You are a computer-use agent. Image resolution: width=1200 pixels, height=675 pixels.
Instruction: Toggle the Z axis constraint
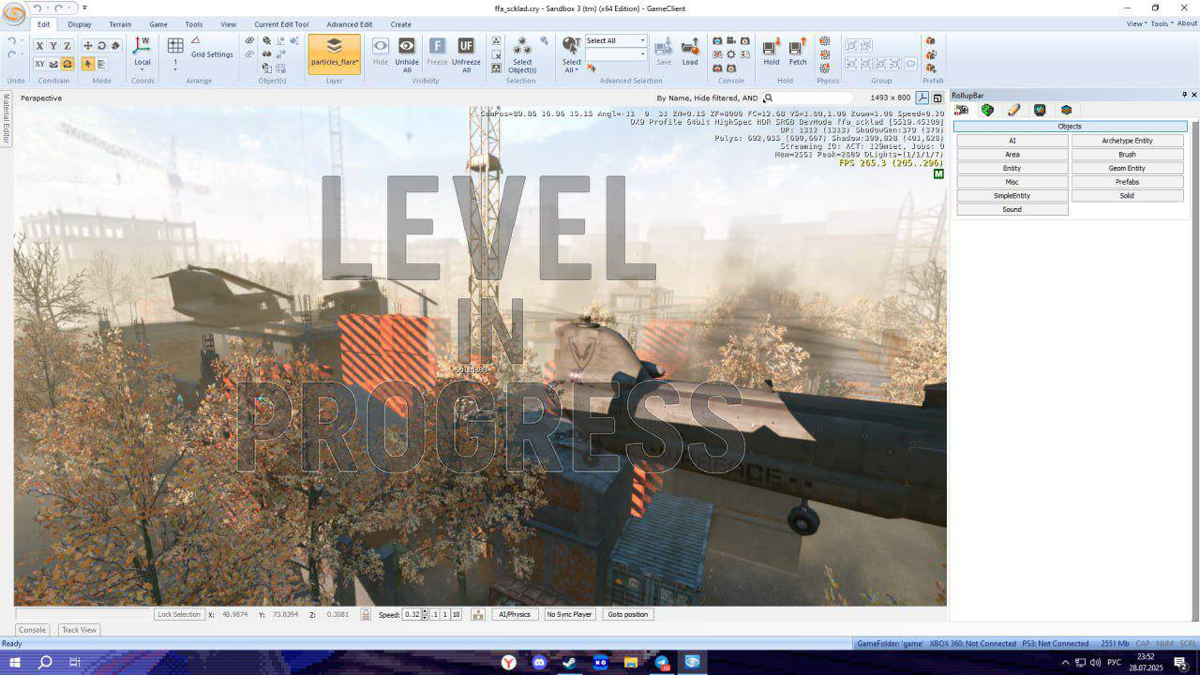coord(67,46)
